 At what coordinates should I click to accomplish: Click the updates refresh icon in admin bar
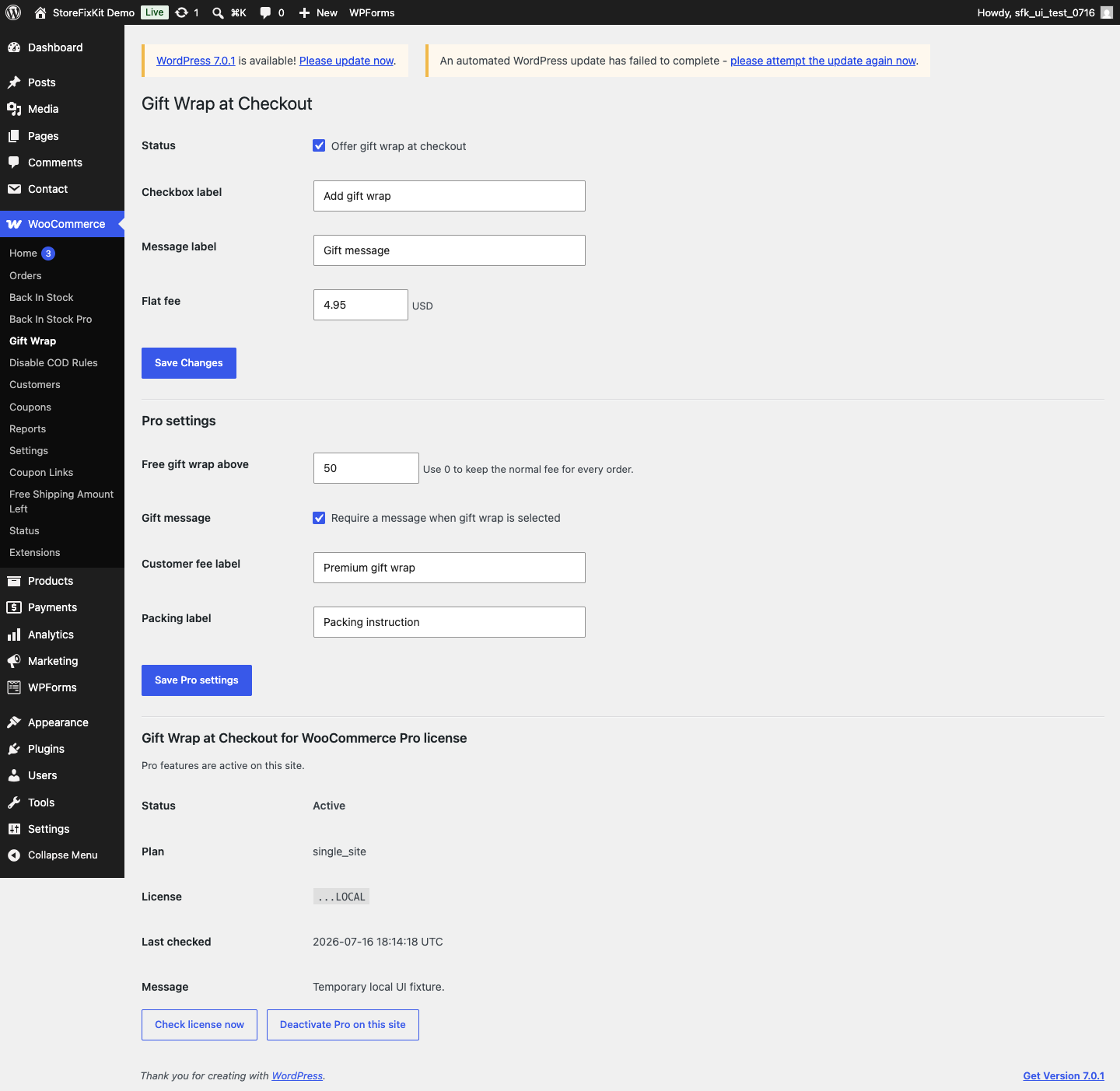[182, 12]
